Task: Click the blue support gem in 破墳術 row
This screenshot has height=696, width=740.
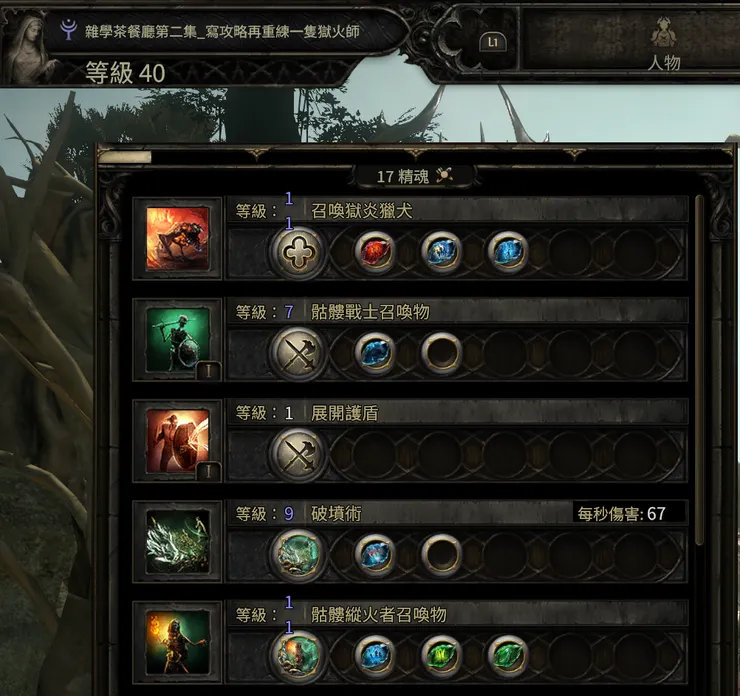Action: coord(374,554)
